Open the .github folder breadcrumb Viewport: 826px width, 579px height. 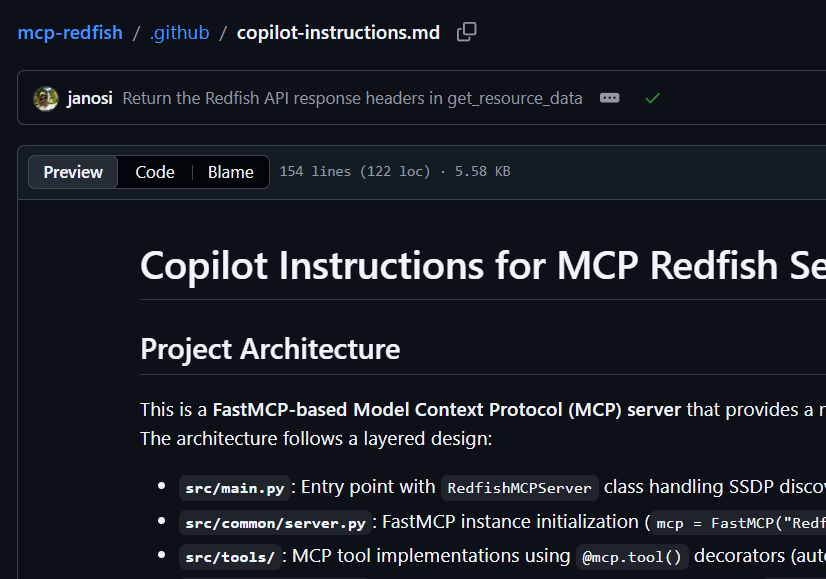(x=179, y=31)
